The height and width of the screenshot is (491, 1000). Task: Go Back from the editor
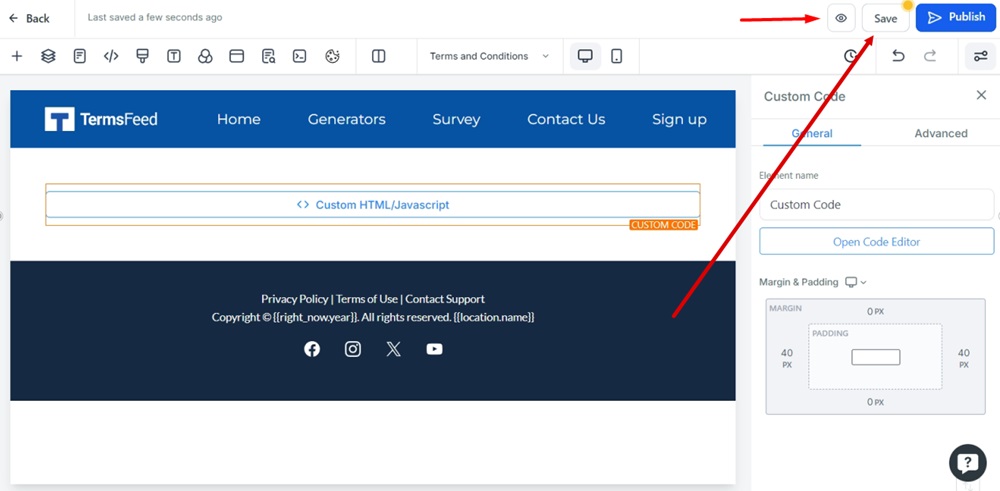(x=29, y=18)
